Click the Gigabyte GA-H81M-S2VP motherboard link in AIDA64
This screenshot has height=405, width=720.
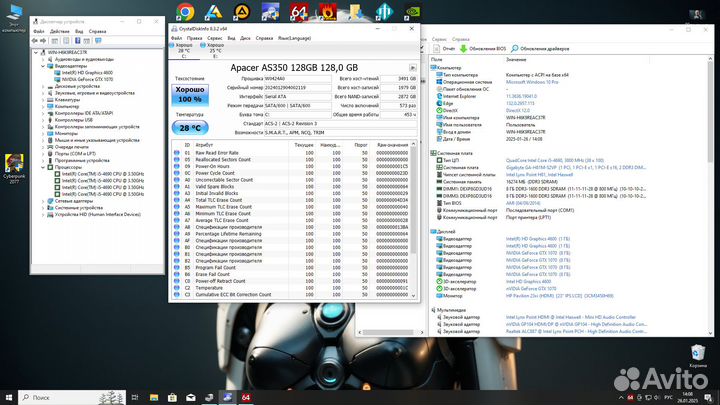[x=576, y=168]
